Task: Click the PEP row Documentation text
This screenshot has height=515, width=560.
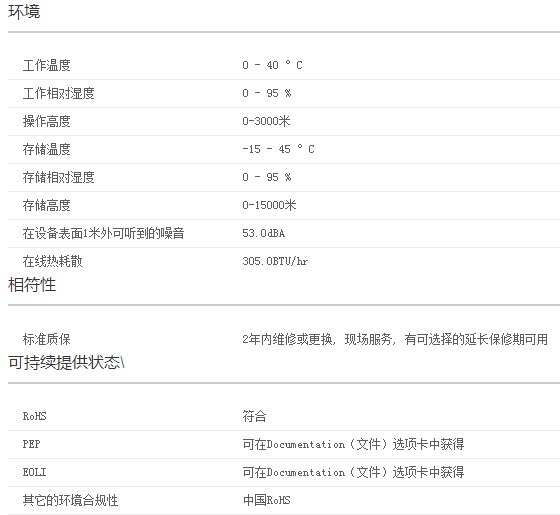Action: [x=353, y=444]
